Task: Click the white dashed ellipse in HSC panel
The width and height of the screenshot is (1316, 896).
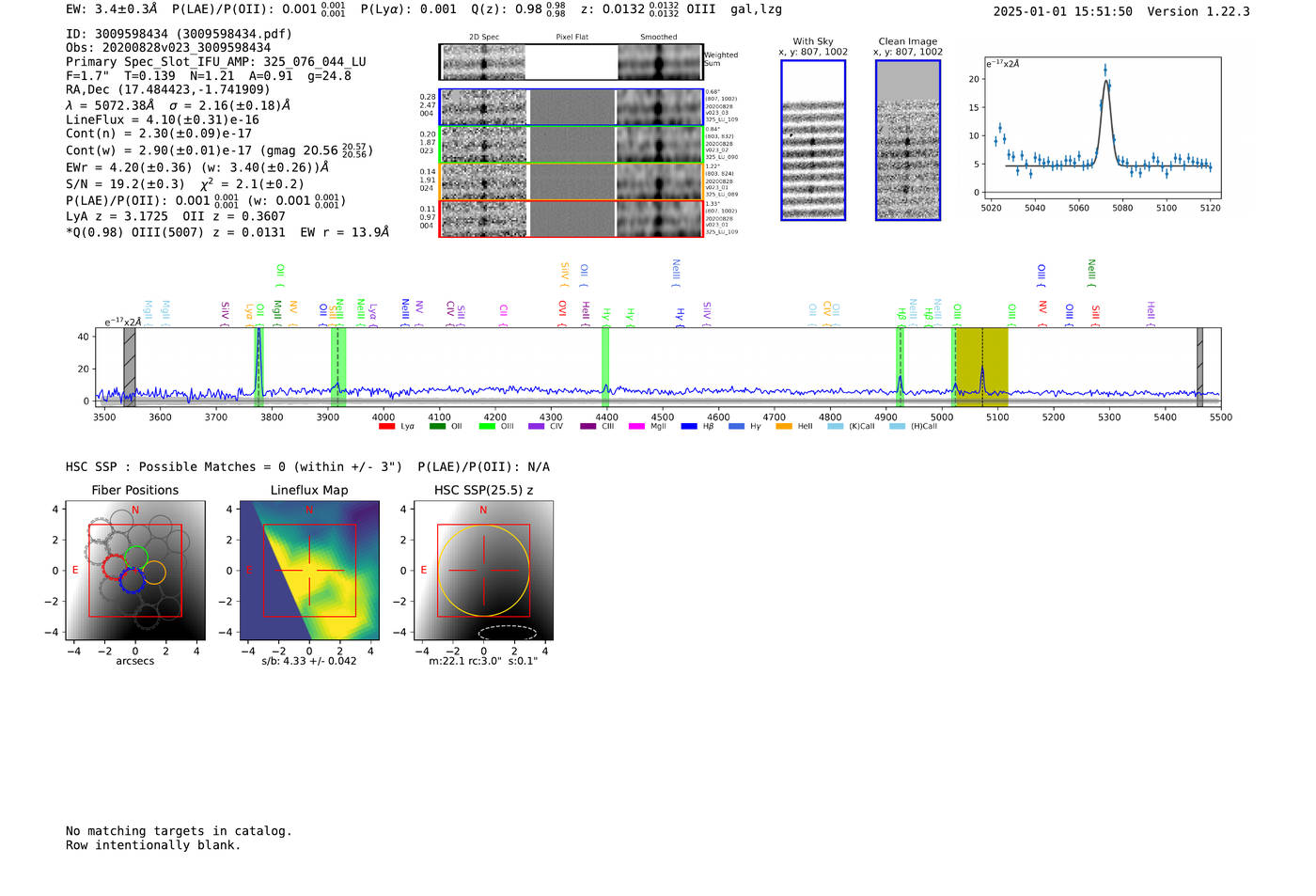Action: [508, 633]
